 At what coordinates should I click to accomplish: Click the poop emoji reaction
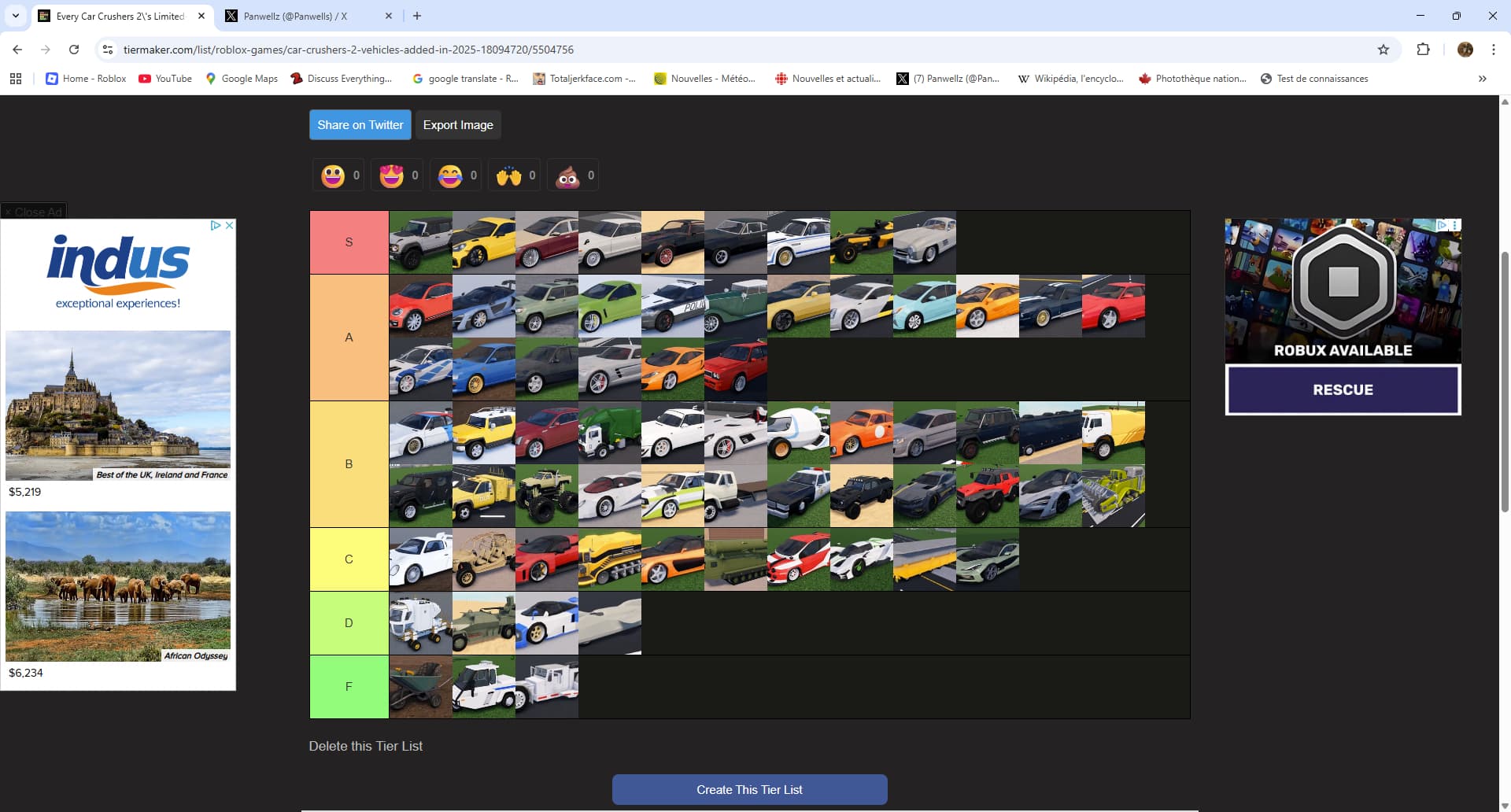(568, 175)
